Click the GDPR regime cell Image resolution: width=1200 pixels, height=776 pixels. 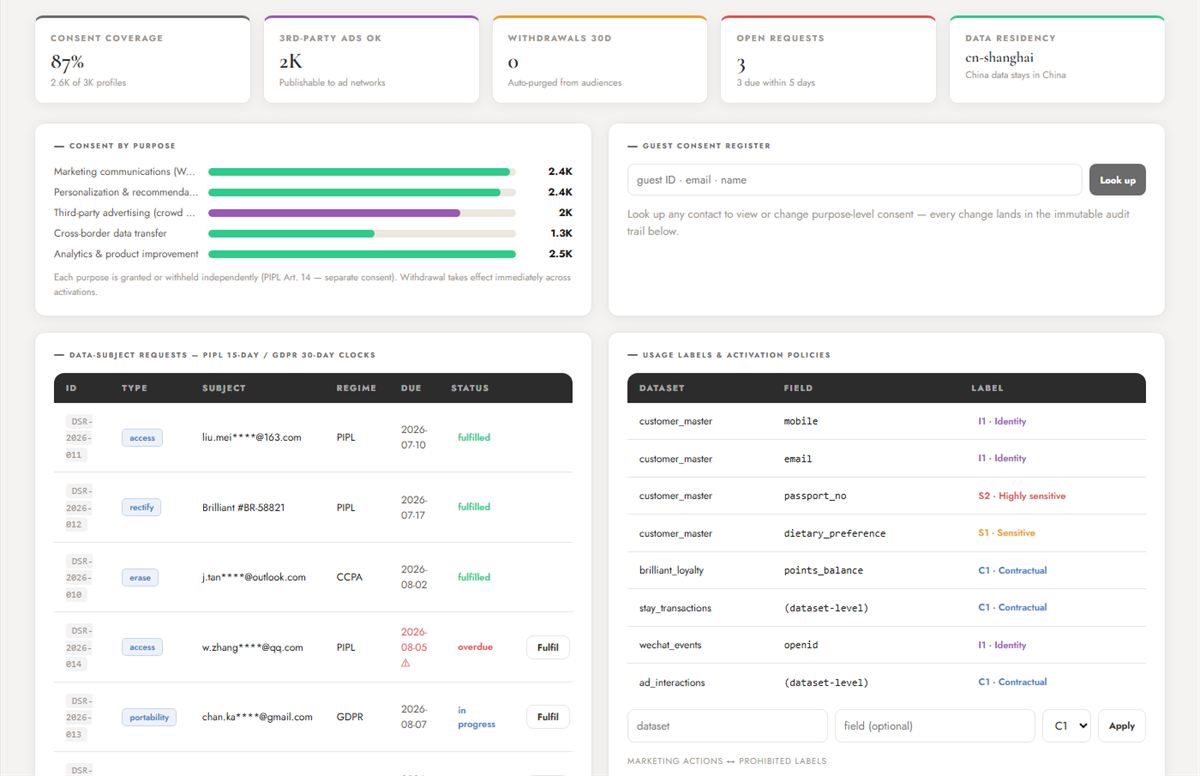(348, 717)
